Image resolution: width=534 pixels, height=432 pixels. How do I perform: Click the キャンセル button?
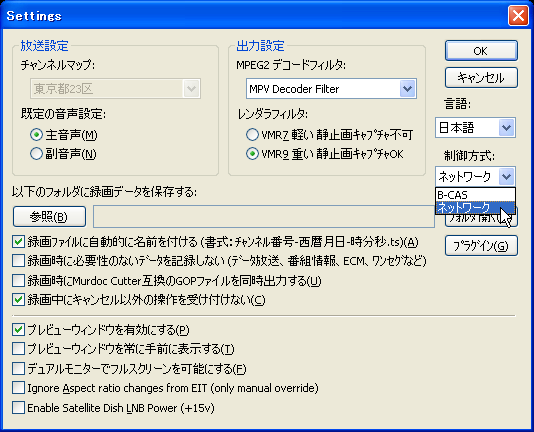[x=481, y=78]
